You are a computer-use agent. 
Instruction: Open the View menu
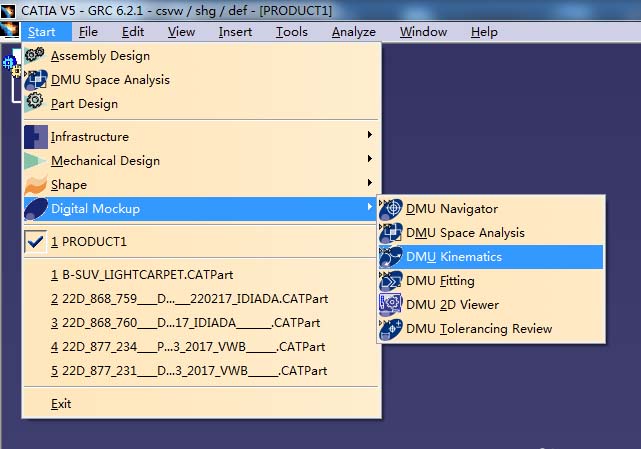point(181,32)
